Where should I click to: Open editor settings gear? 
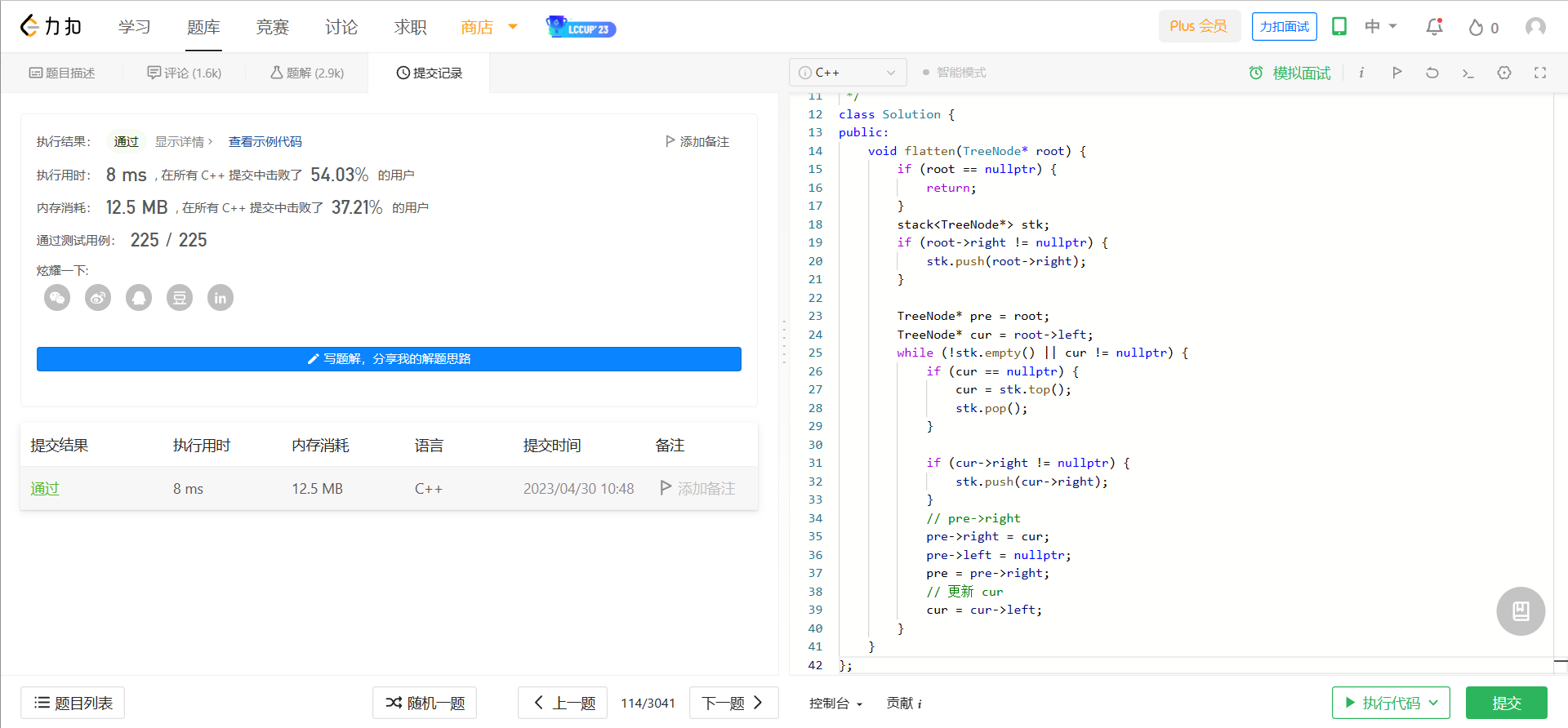pyautogui.click(x=1504, y=73)
